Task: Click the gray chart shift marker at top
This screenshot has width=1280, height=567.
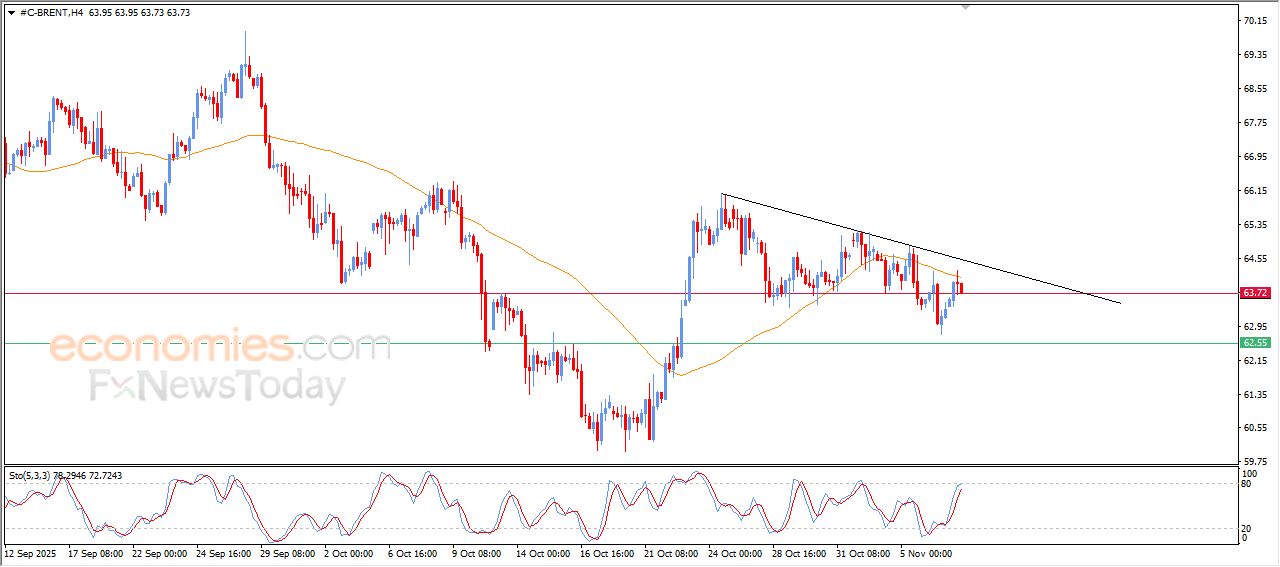Action: (965, 6)
